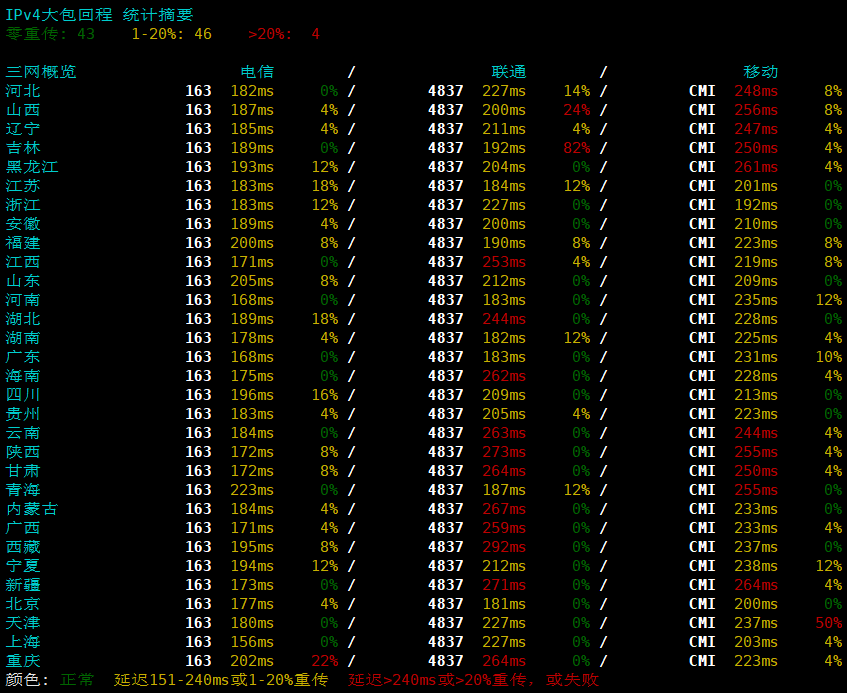Select the province name '河南'

click(23, 300)
